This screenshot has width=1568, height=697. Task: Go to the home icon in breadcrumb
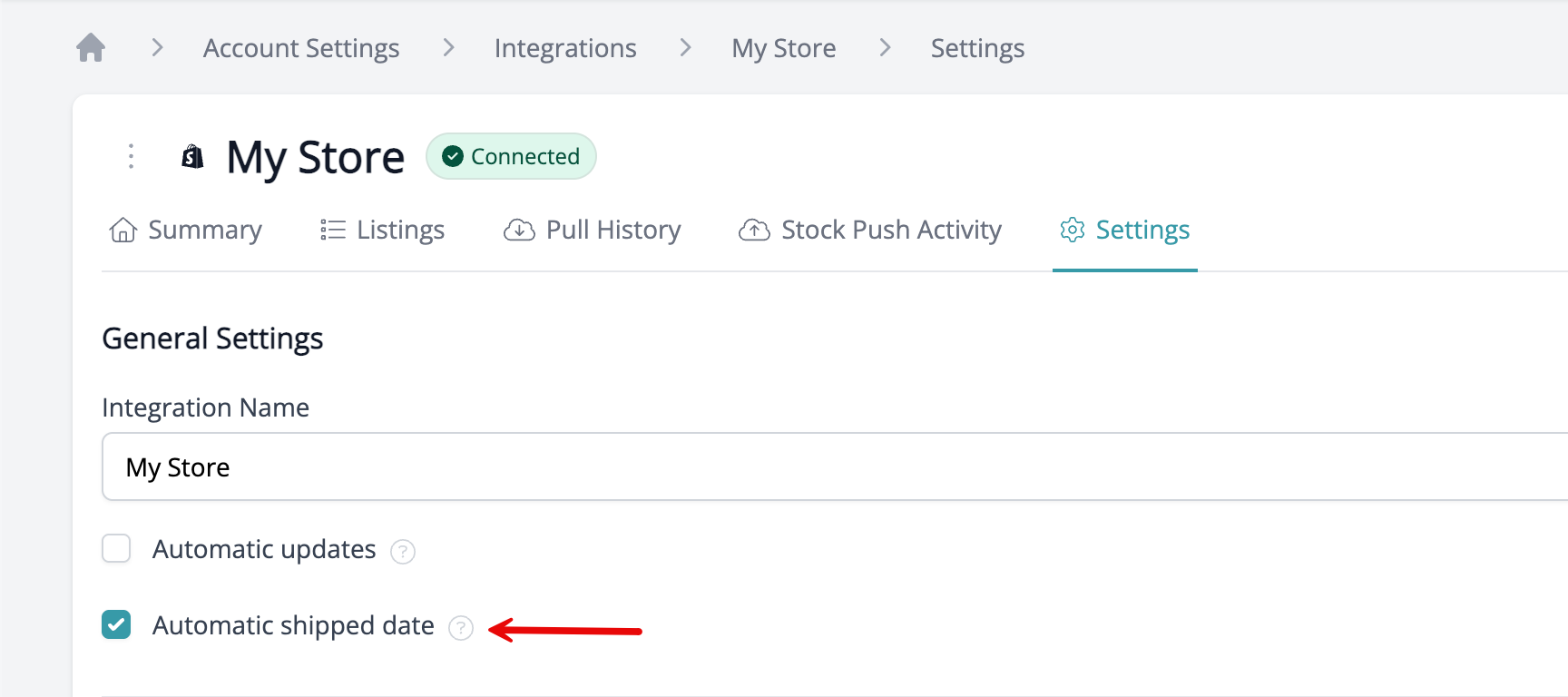pyautogui.click(x=91, y=47)
